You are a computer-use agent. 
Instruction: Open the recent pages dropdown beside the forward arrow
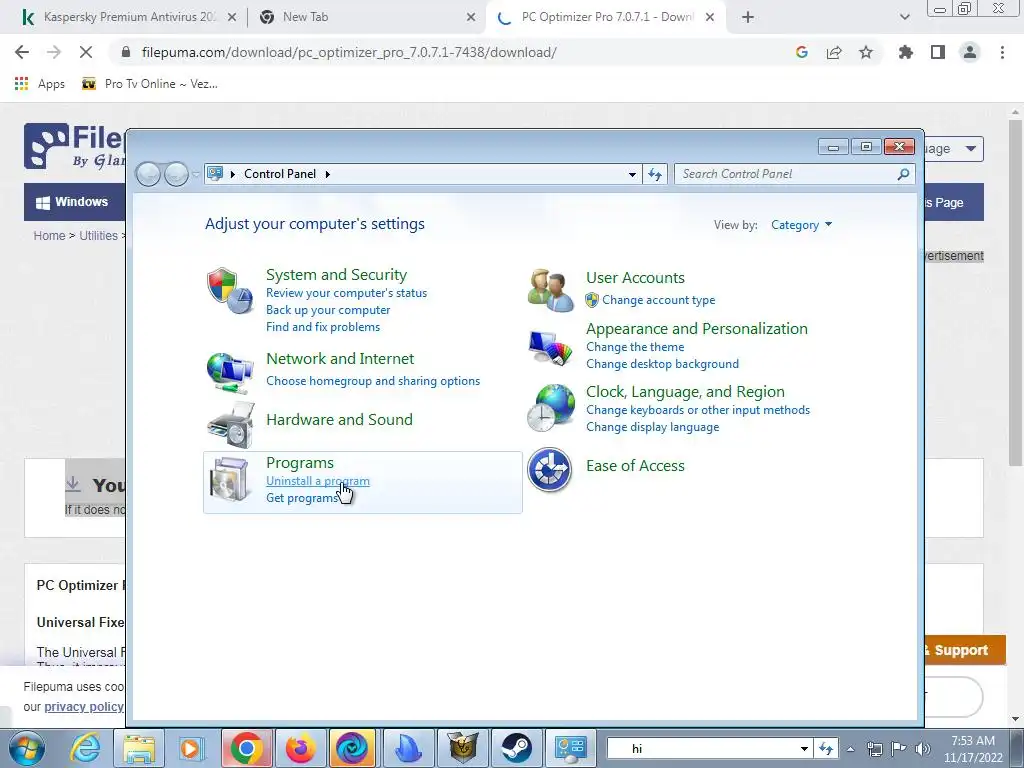(195, 174)
